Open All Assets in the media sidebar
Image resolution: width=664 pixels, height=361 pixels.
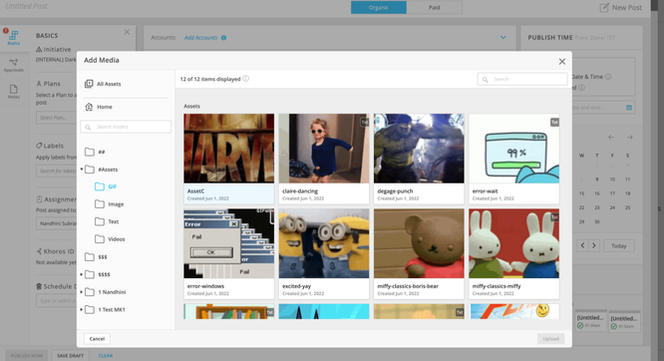(x=103, y=84)
